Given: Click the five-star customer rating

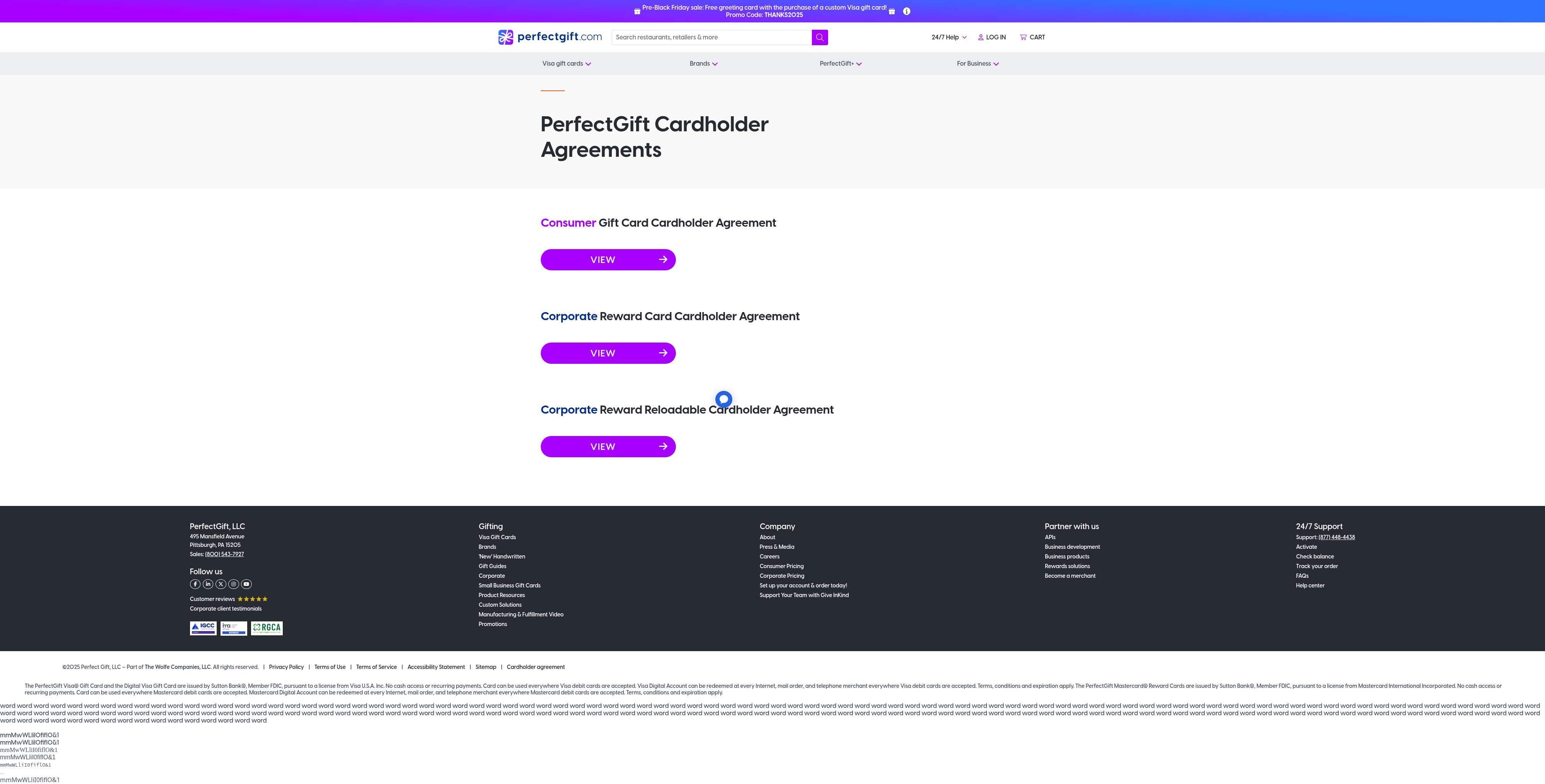Looking at the screenshot, I should tap(253, 599).
